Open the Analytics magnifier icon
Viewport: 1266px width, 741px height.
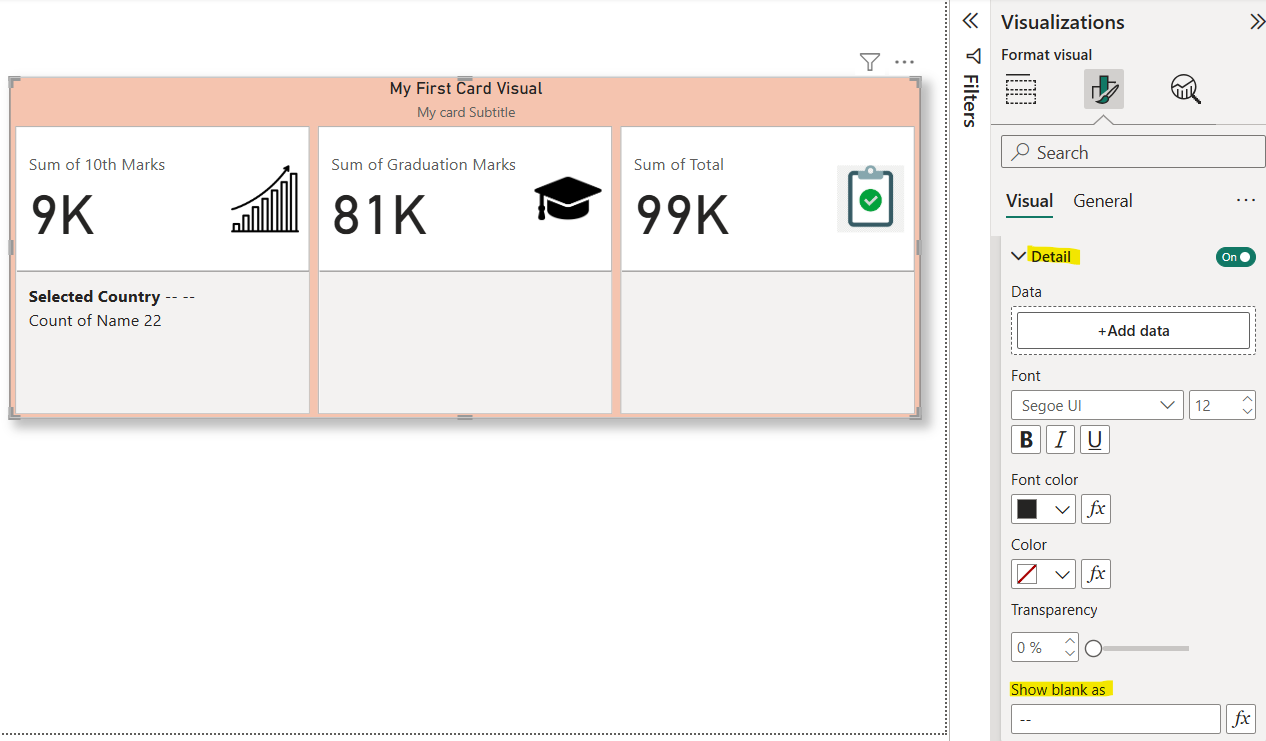[1185, 90]
